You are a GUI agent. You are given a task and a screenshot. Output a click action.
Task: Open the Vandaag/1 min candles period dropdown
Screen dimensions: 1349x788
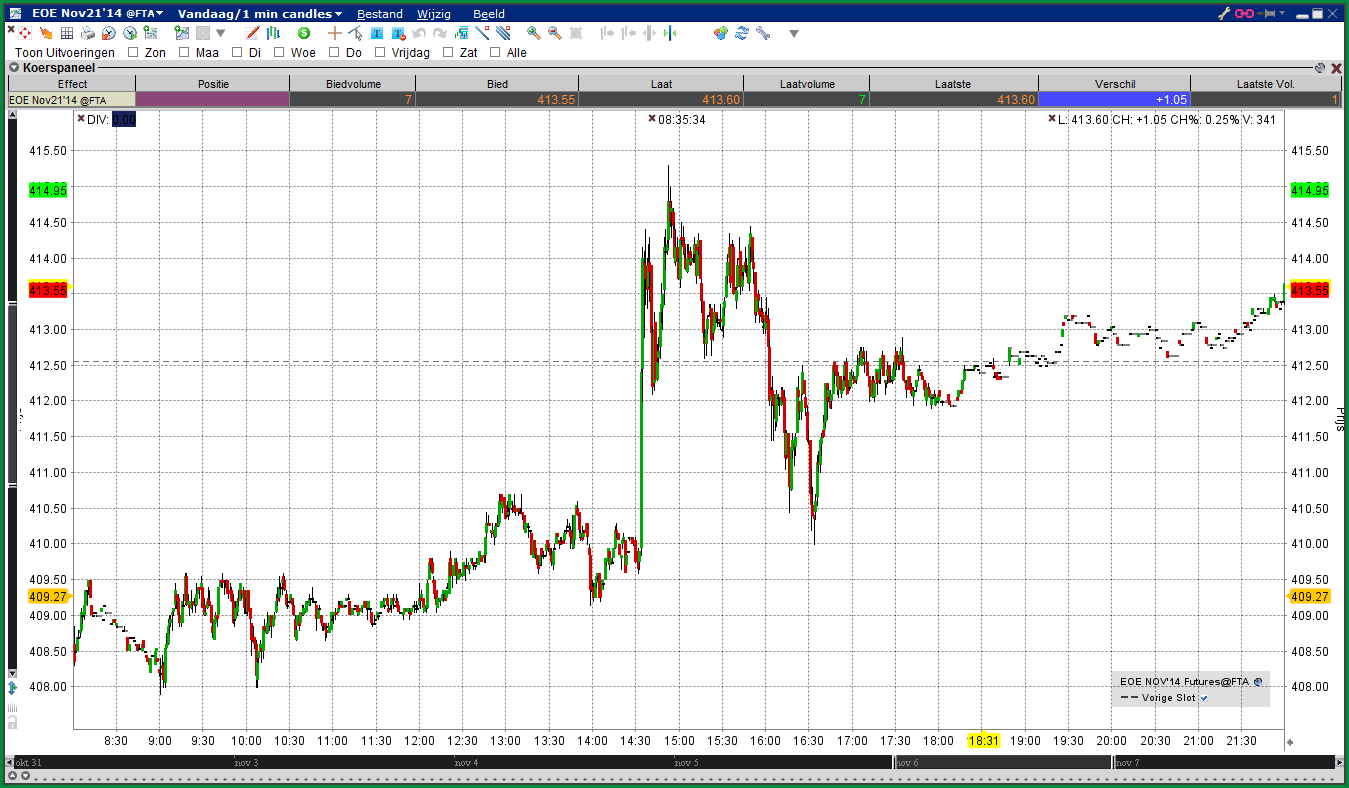click(259, 14)
